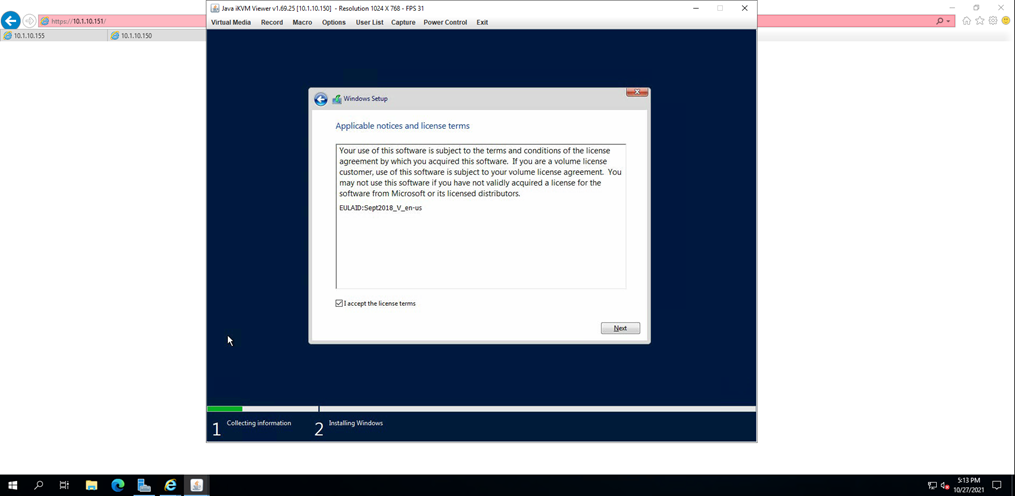
Task: Click the taskbar search icon
Action: click(38, 485)
